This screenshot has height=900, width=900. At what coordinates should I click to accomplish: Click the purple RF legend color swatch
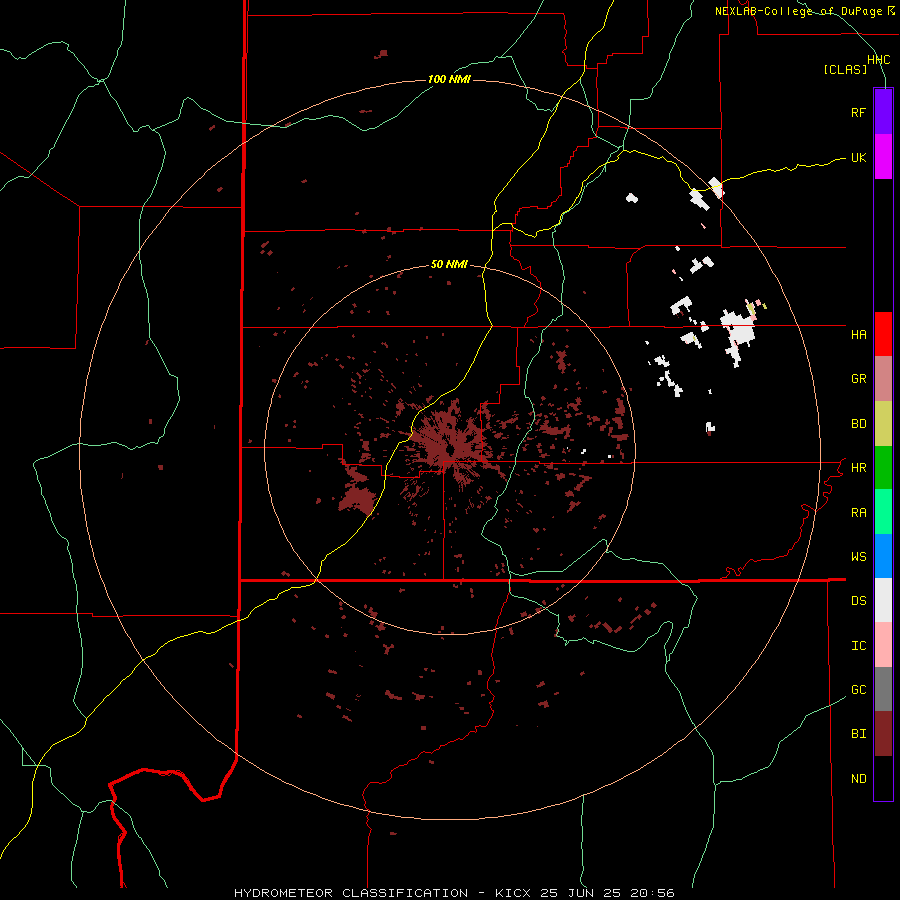(883, 112)
